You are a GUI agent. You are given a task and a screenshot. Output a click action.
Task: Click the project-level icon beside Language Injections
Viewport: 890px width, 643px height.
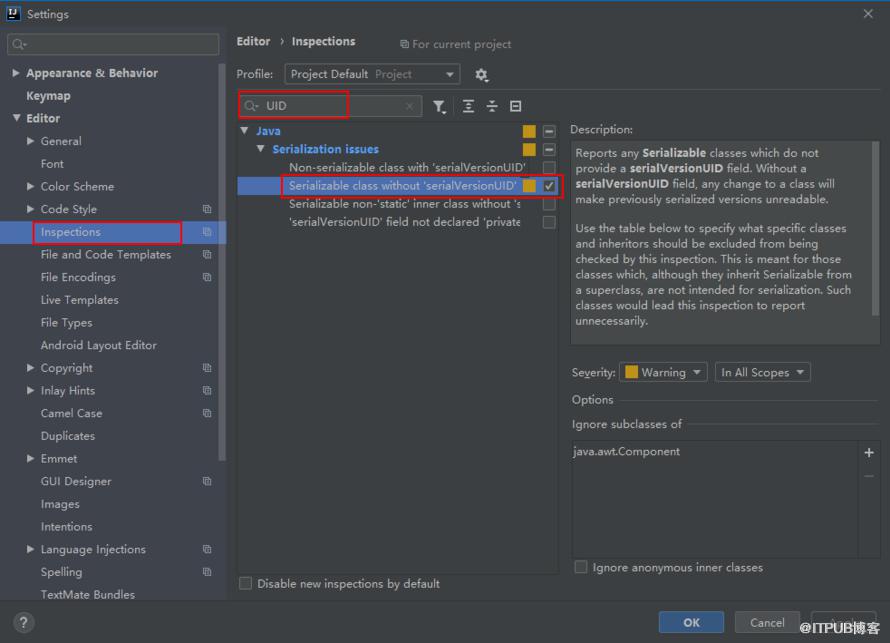click(x=207, y=549)
